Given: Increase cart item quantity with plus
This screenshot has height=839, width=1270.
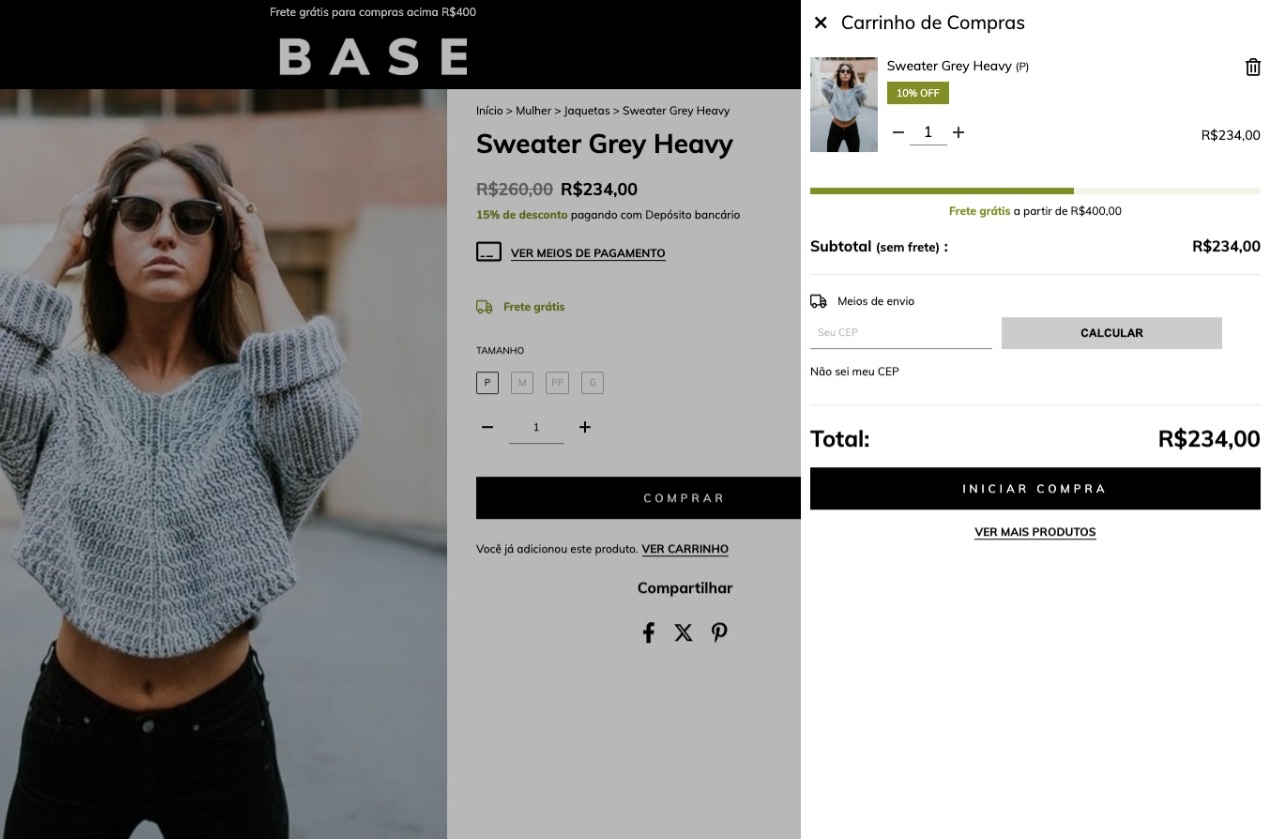Looking at the screenshot, I should [958, 132].
